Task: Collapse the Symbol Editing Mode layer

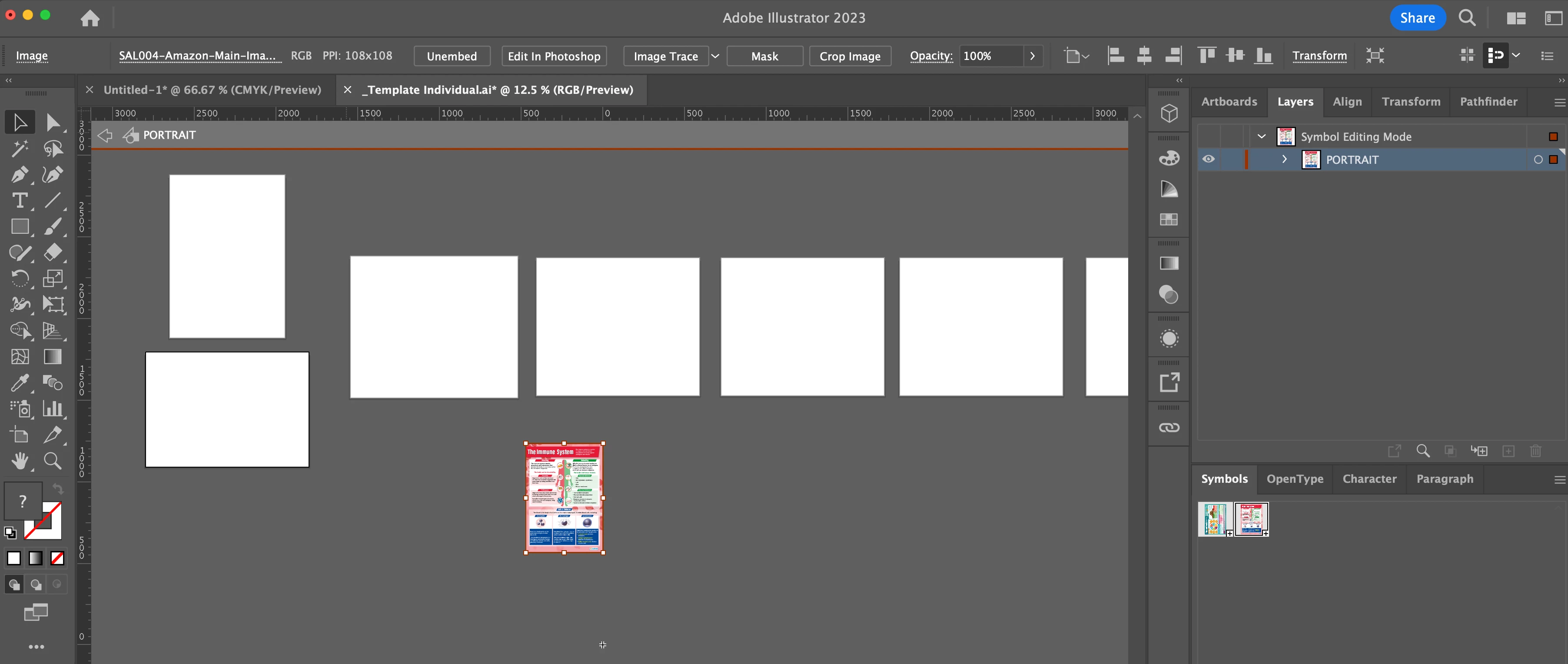Action: [1262, 137]
